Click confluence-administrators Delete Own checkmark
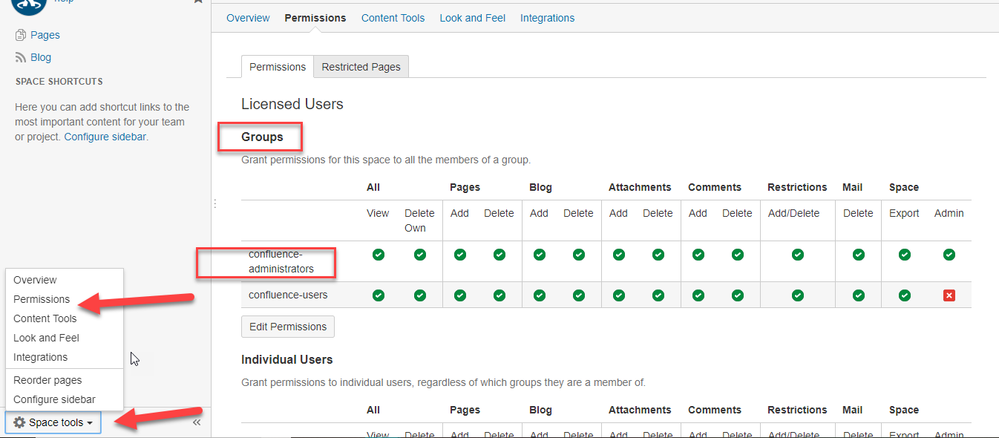The width and height of the screenshot is (999, 438). pos(420,254)
